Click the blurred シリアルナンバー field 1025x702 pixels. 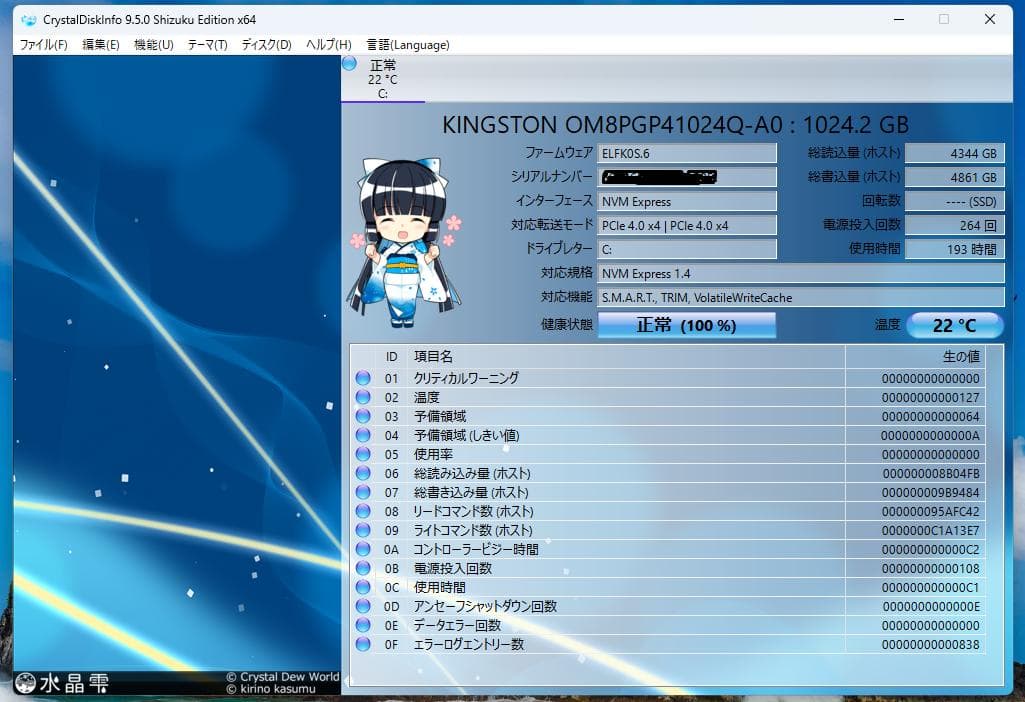687,177
